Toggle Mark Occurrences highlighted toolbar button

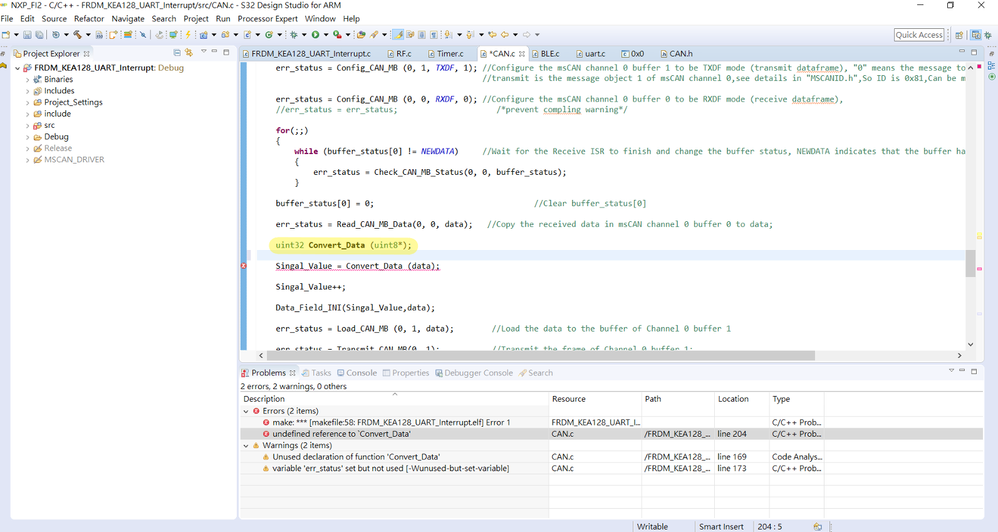[397, 34]
